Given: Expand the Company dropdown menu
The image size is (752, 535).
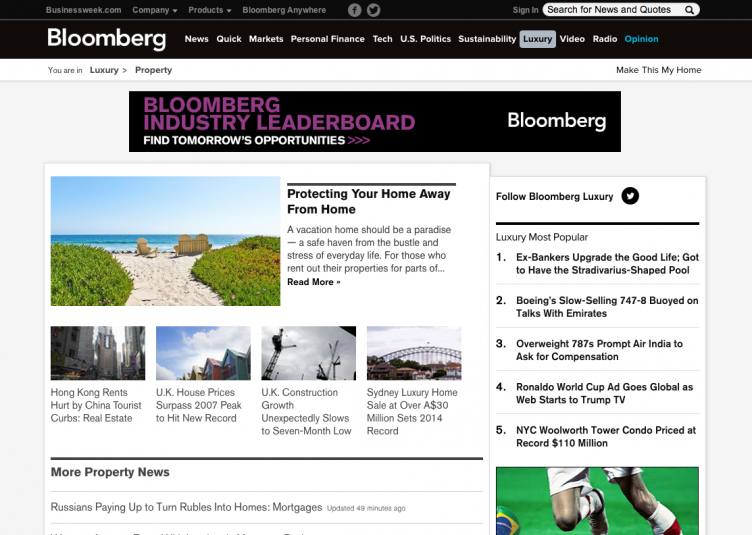Looking at the screenshot, I should pos(154,10).
